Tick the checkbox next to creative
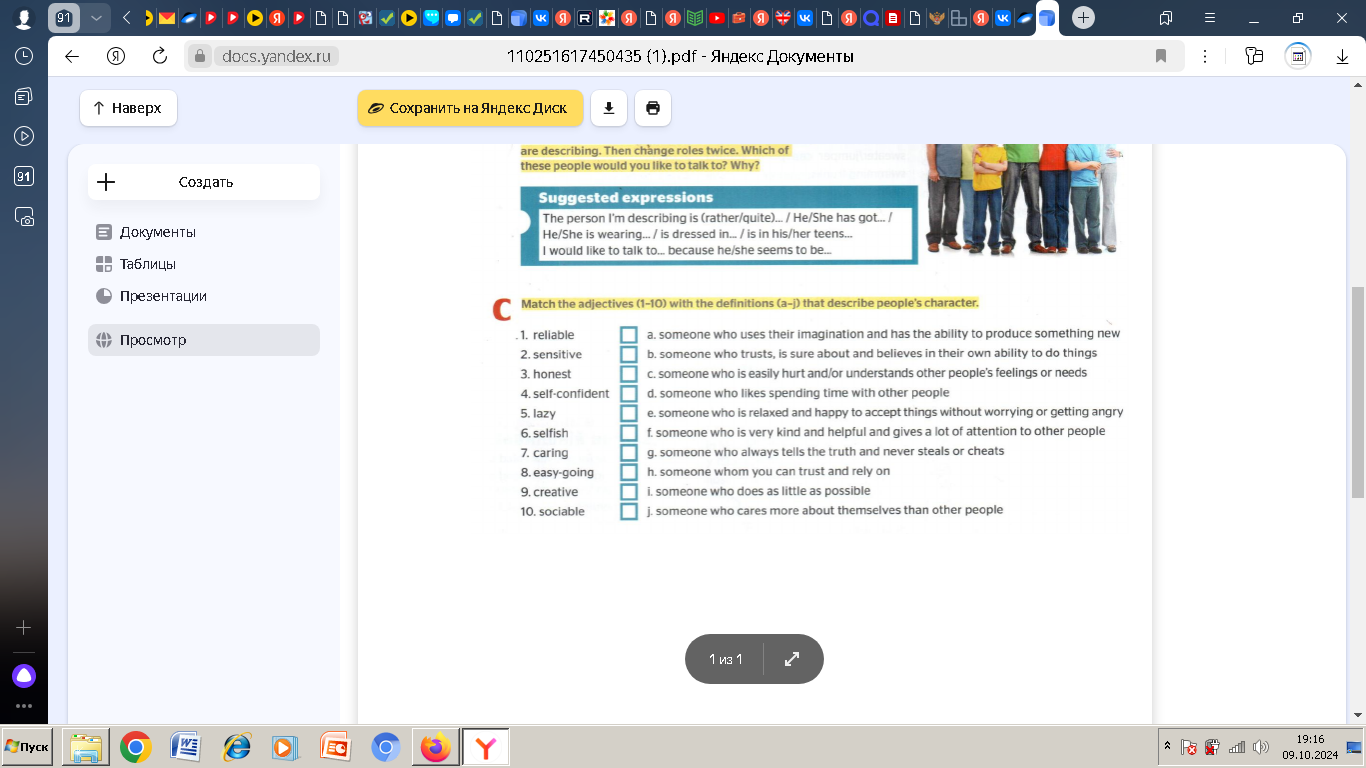This screenshot has width=1366, height=768. [629, 492]
